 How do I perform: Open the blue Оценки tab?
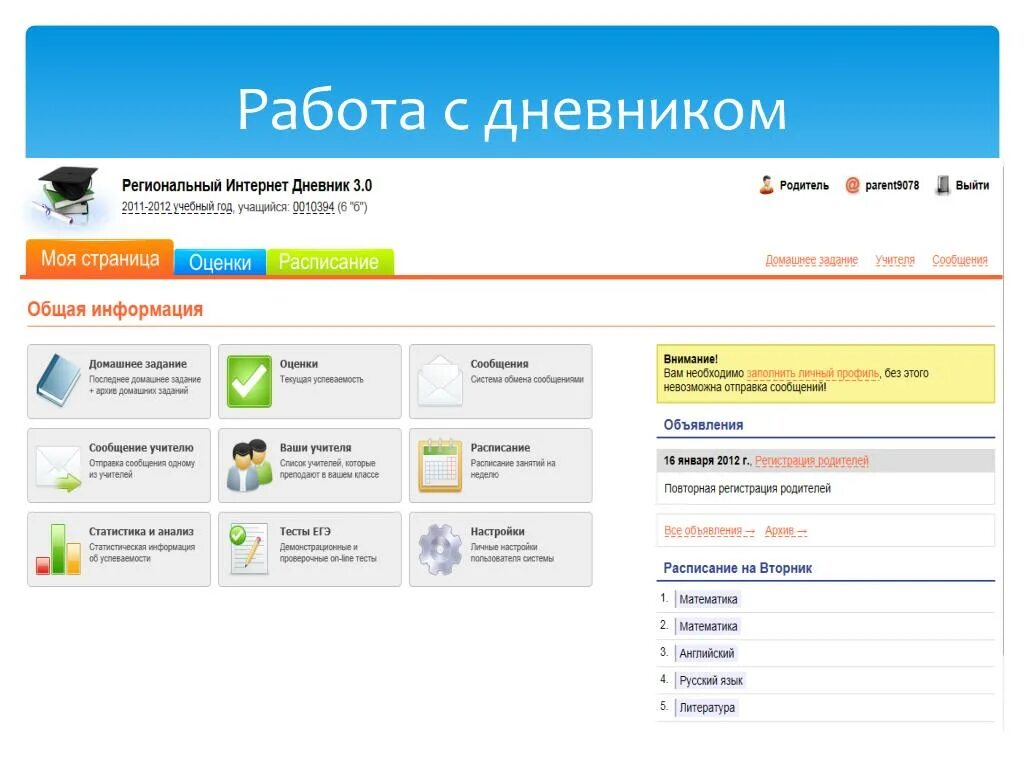220,263
